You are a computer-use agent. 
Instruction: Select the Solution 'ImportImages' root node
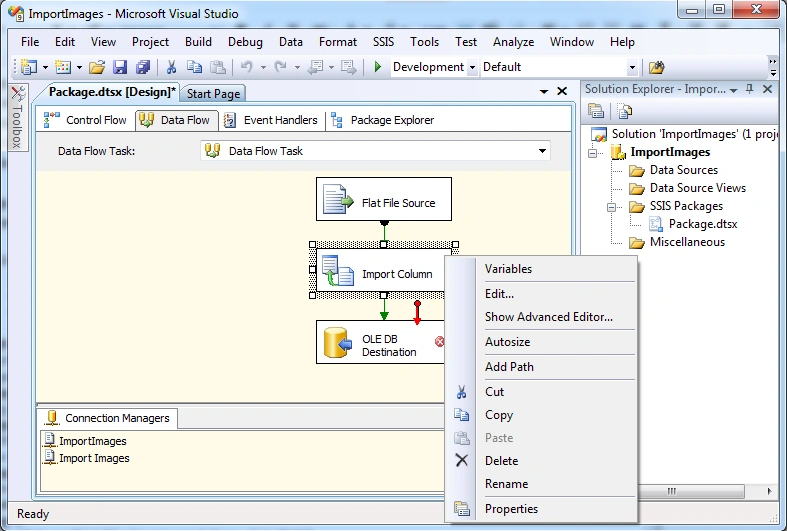click(x=685, y=134)
